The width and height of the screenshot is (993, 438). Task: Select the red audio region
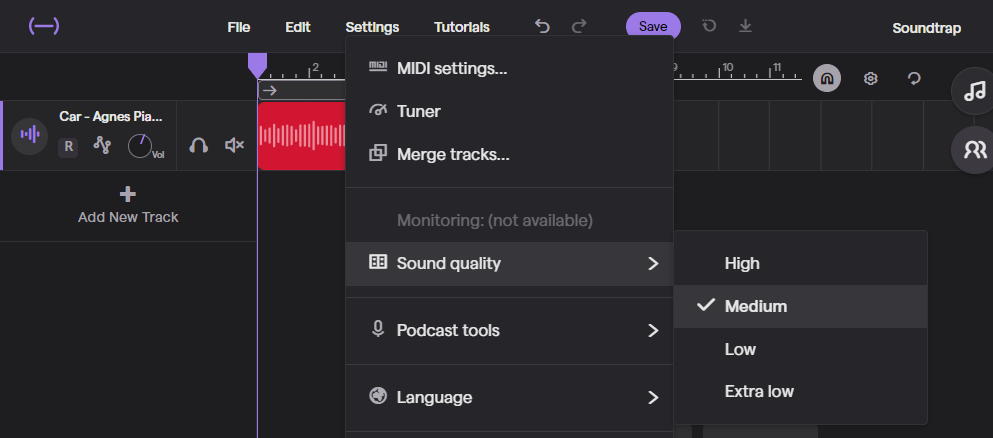(x=302, y=136)
